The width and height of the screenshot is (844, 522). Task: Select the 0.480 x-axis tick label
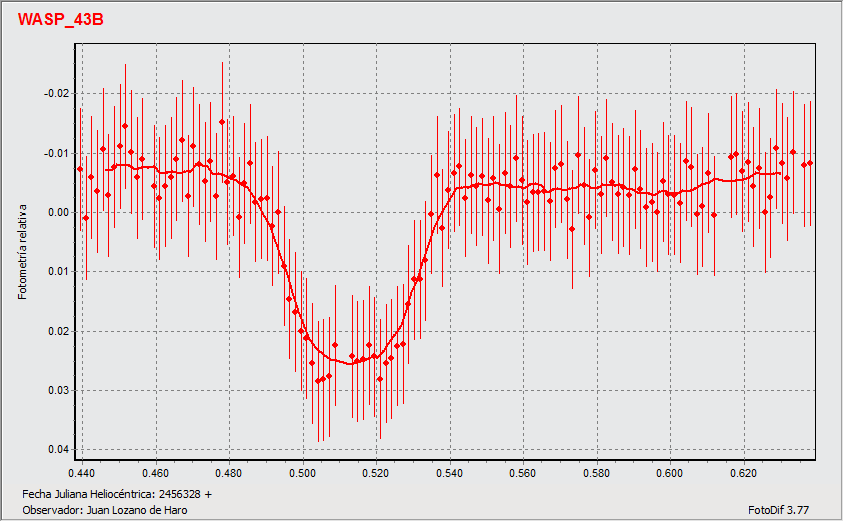tap(229, 471)
